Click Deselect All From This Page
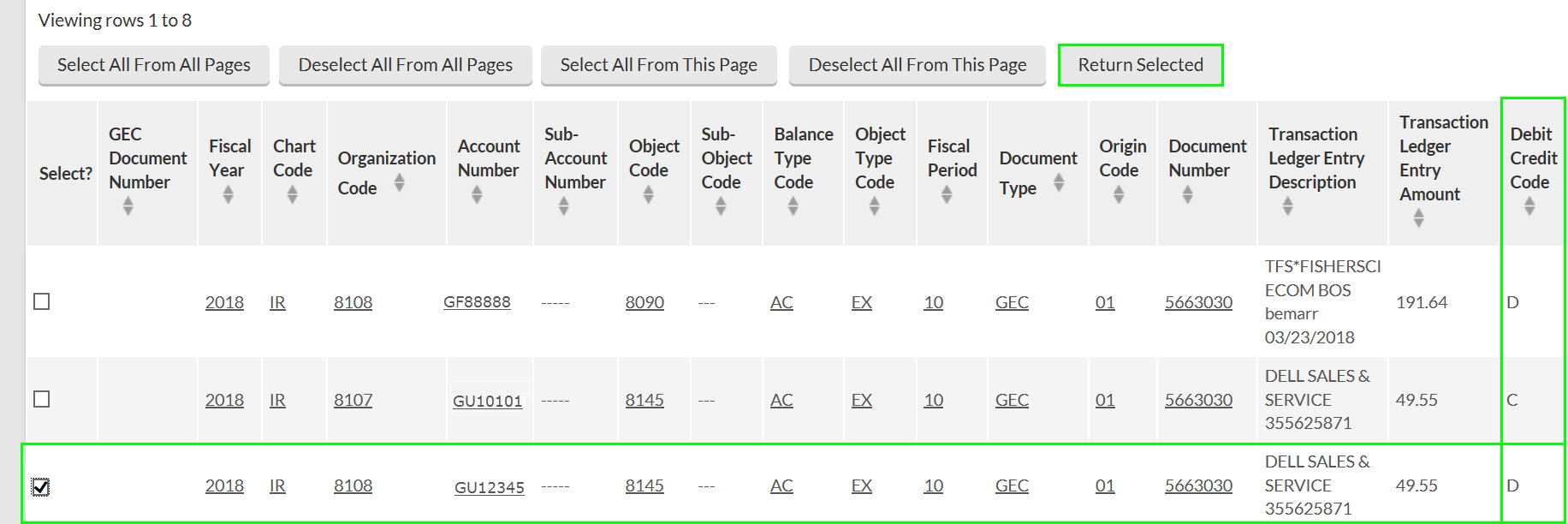The width and height of the screenshot is (1568, 524). tap(917, 65)
